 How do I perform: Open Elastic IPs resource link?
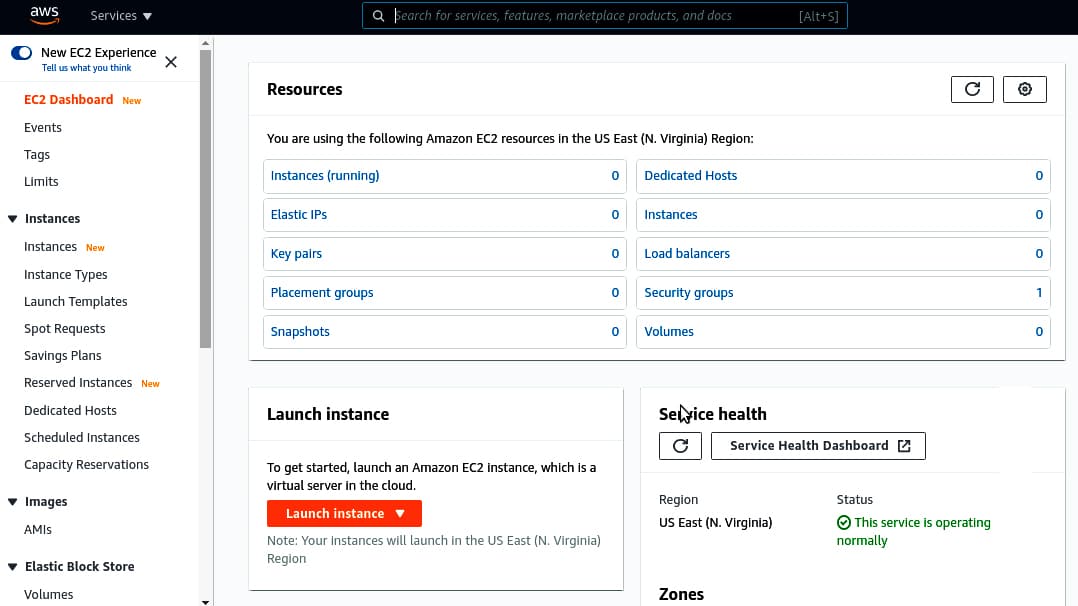pyautogui.click(x=299, y=215)
